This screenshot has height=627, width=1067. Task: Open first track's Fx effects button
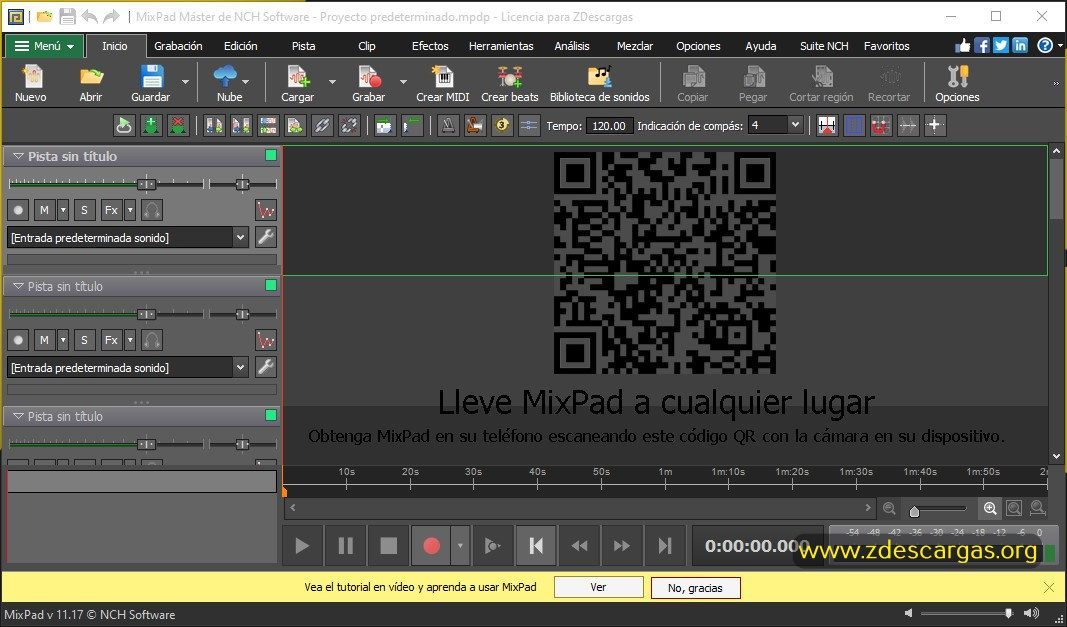coord(111,210)
